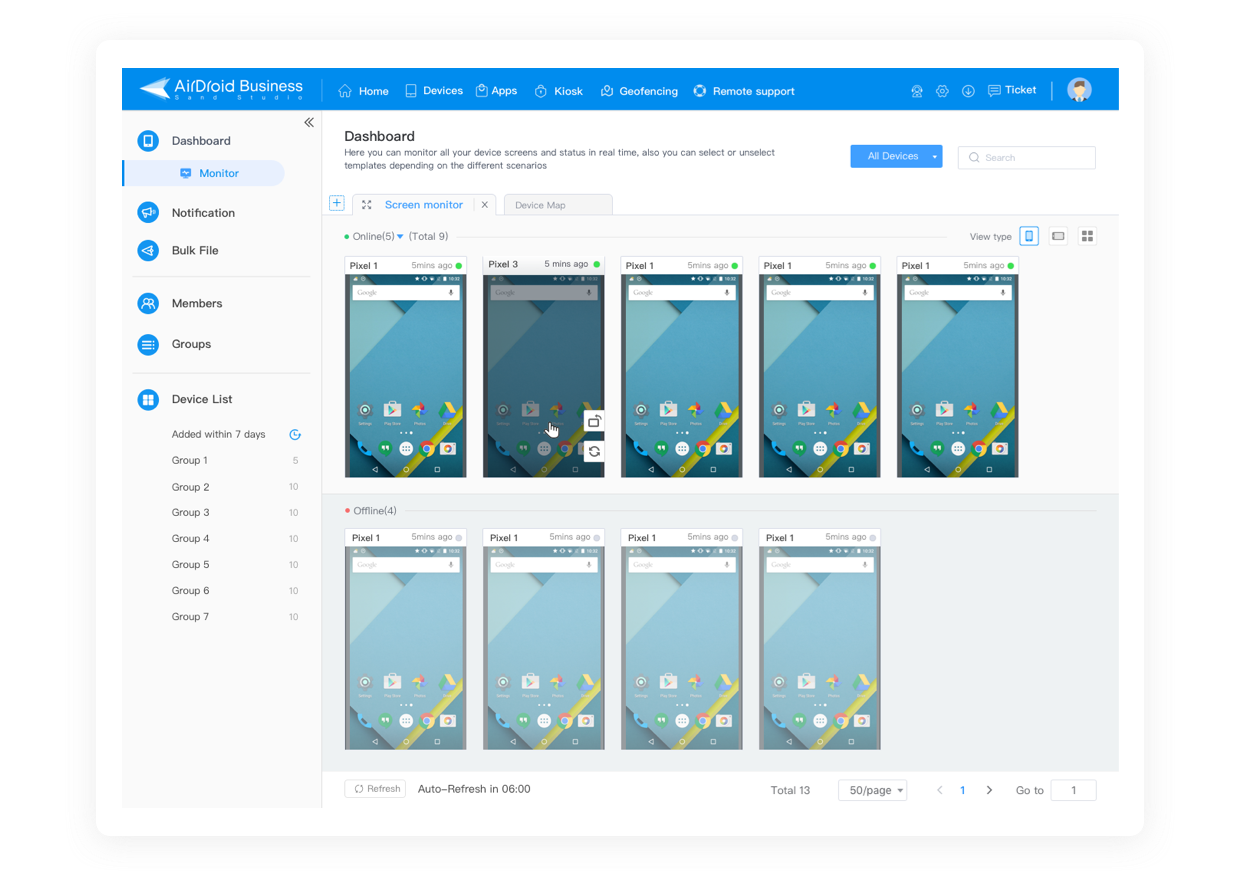Screen dimensions: 1240x876
Task: Click the download icon in the header
Action: [x=968, y=90]
